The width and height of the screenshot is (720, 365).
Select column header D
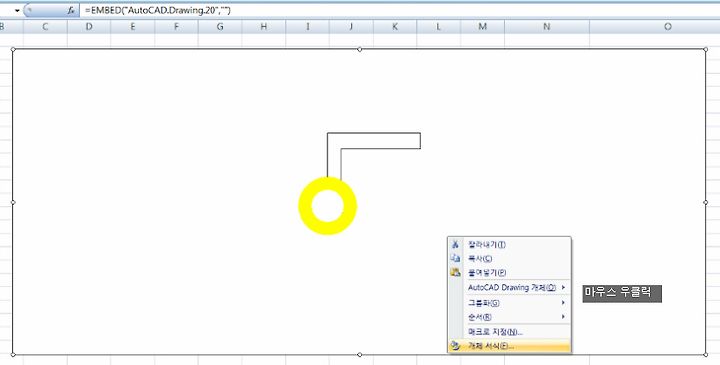click(89, 27)
